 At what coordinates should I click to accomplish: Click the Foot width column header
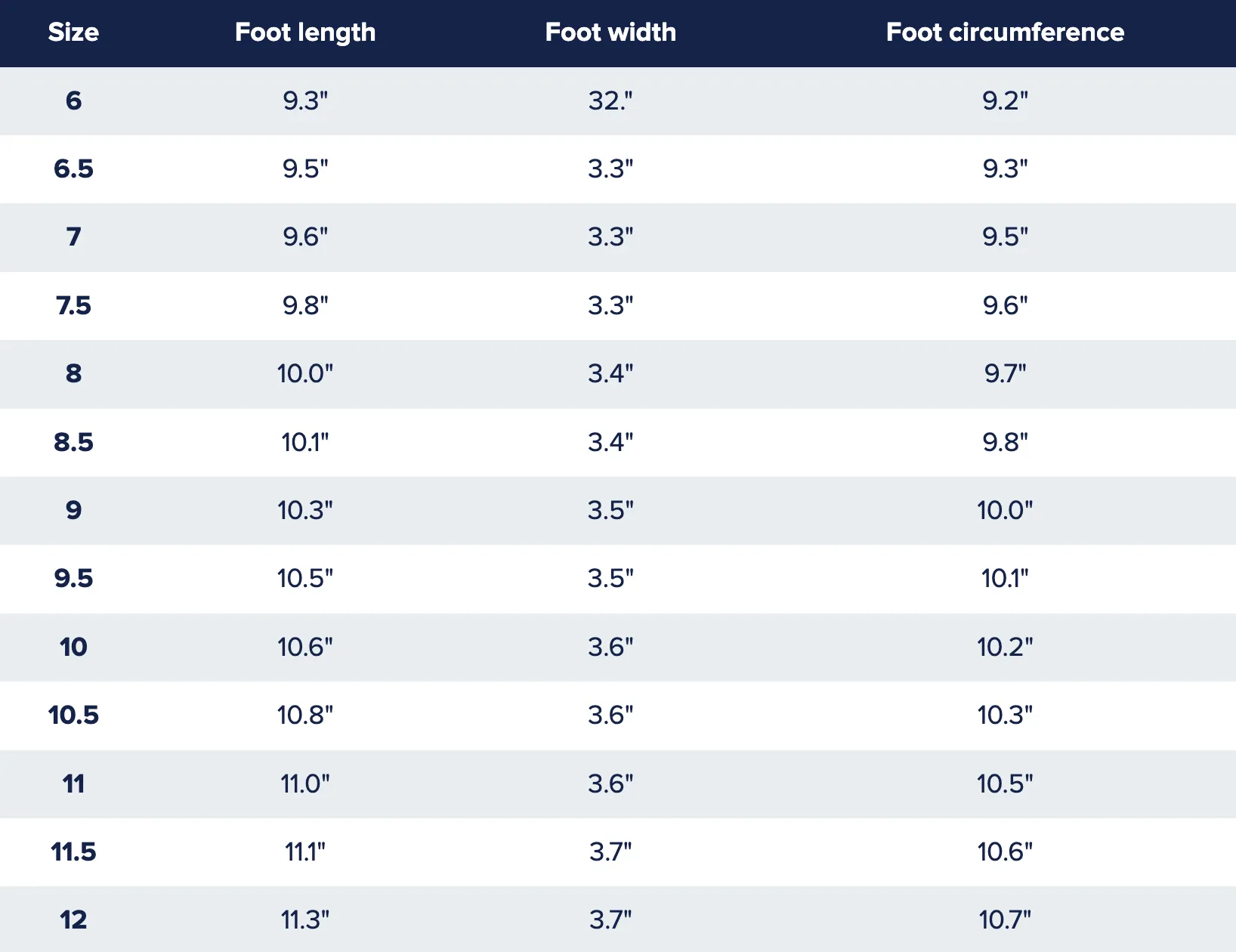point(610,32)
